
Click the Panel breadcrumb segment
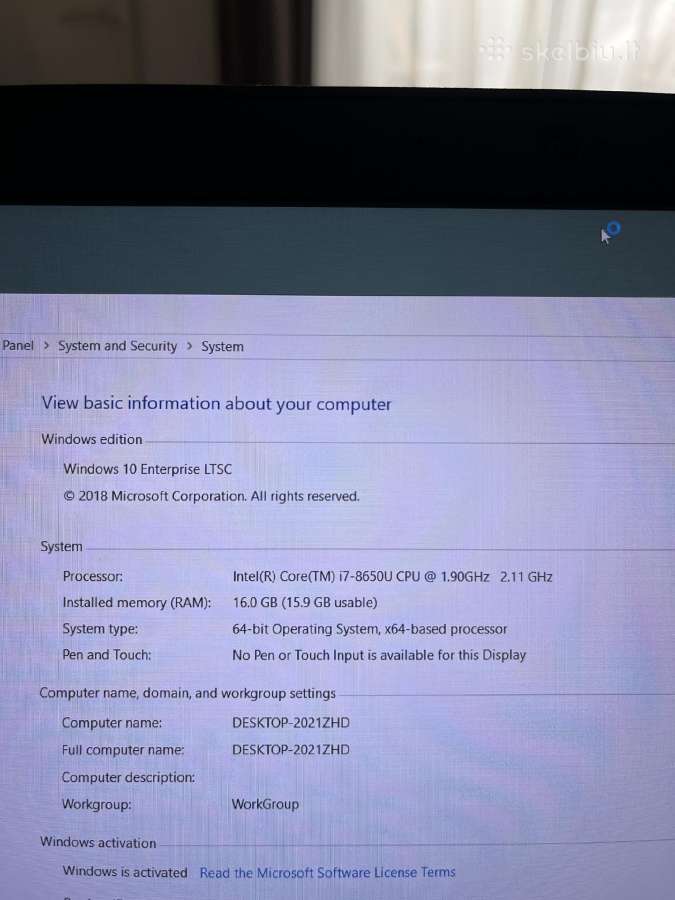pos(18,346)
